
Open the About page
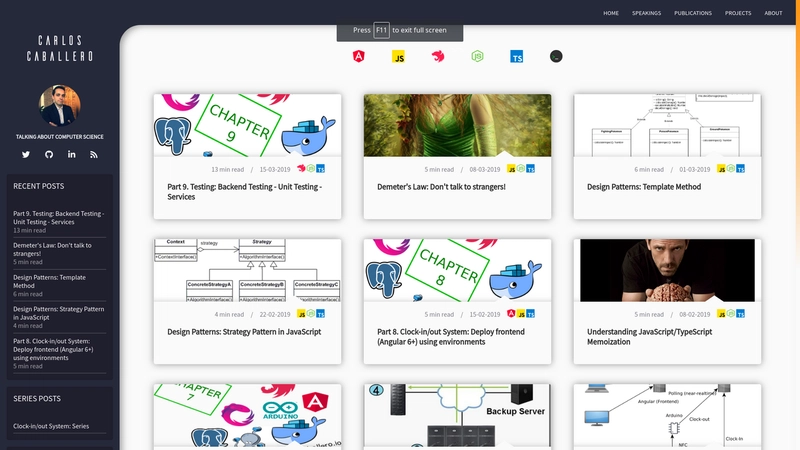773,13
